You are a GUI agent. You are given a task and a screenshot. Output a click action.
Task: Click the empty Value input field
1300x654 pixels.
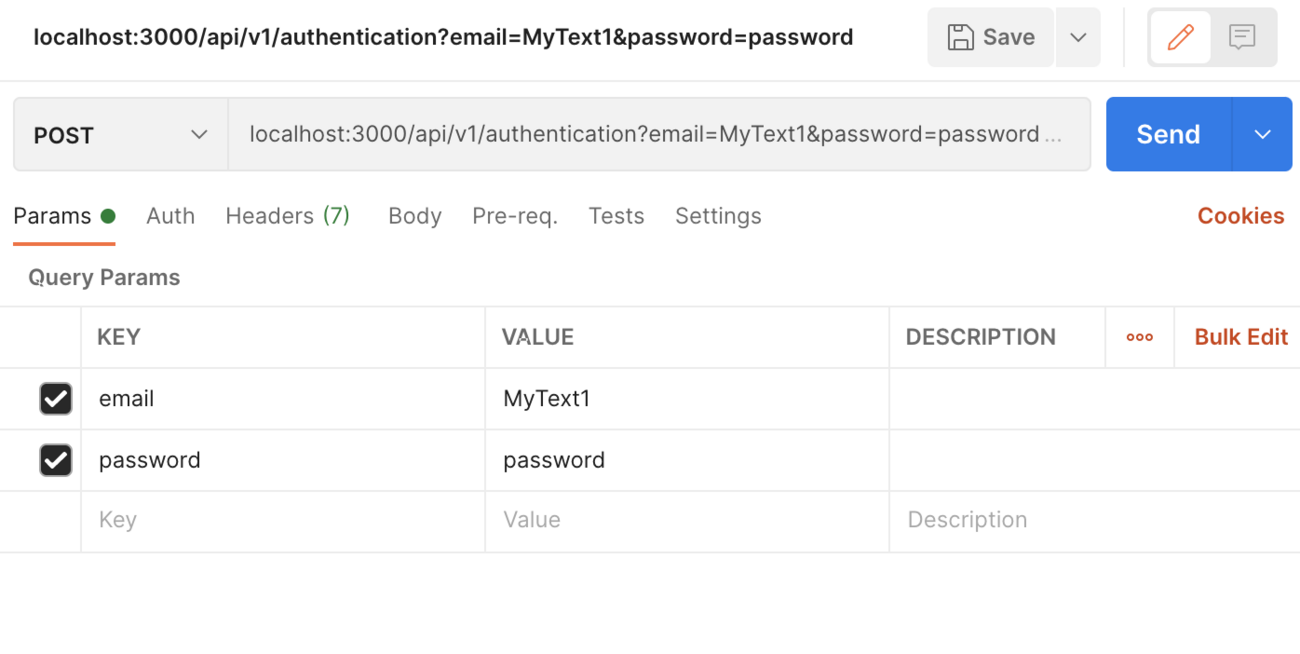coord(687,521)
